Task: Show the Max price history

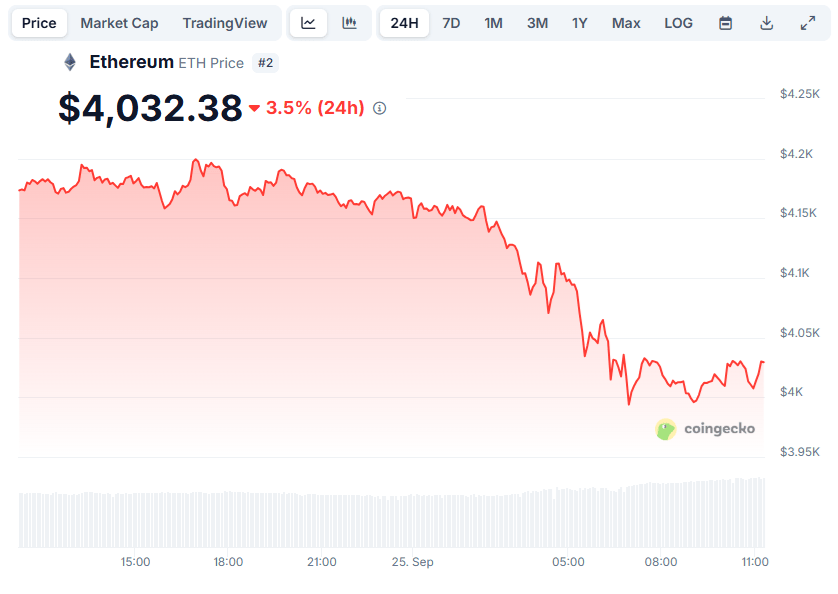Action: [626, 23]
